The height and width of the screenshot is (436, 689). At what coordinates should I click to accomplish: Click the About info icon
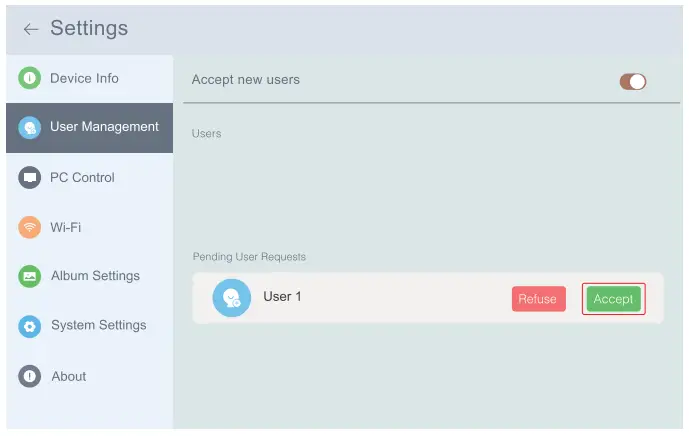tap(30, 377)
